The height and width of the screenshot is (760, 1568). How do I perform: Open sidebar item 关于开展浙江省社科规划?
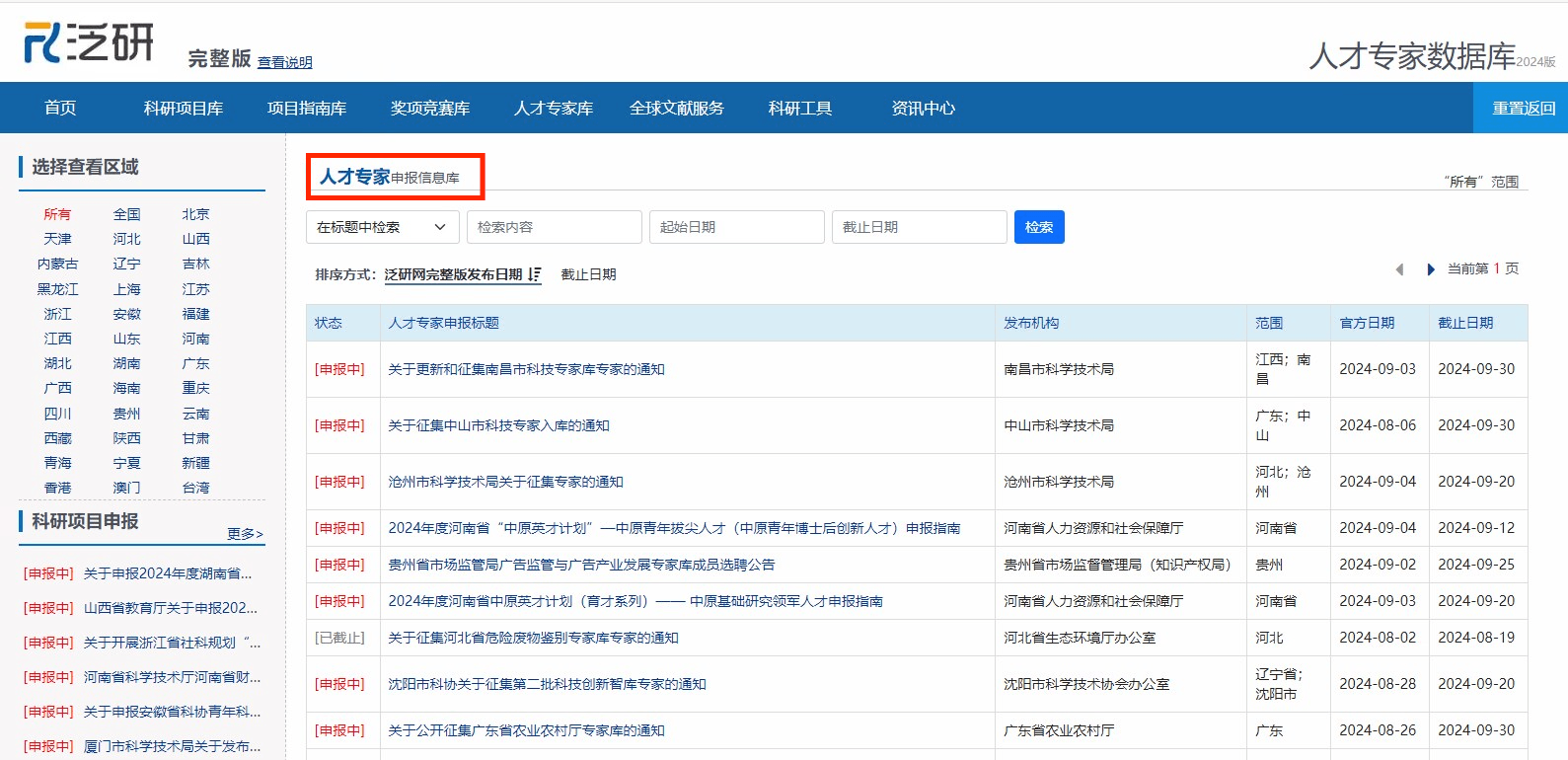[x=172, y=643]
